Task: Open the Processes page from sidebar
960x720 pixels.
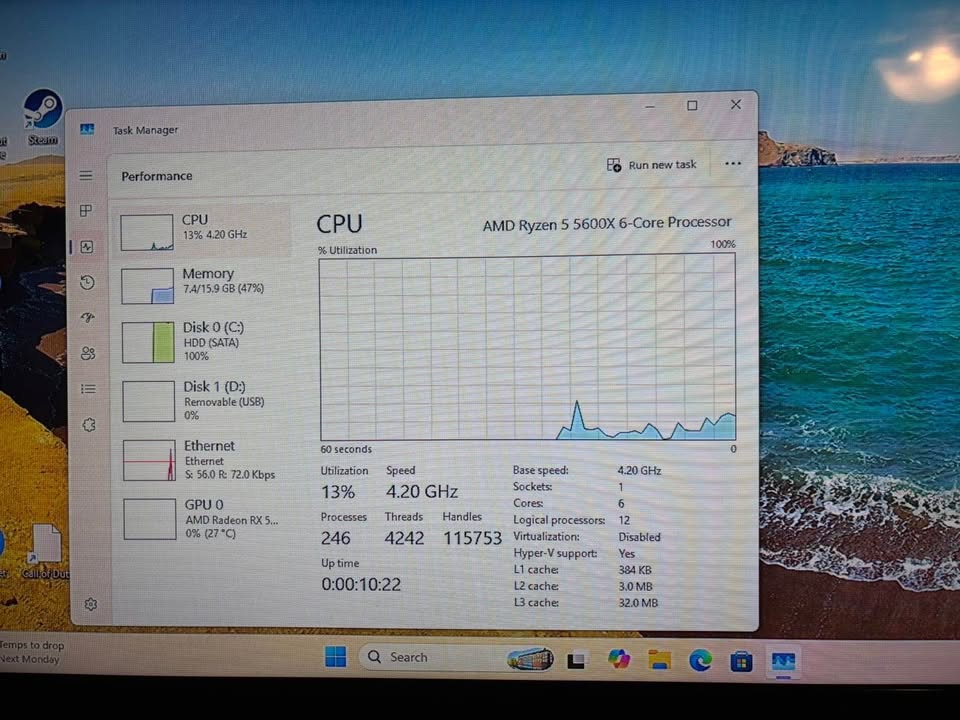Action: tap(87, 211)
